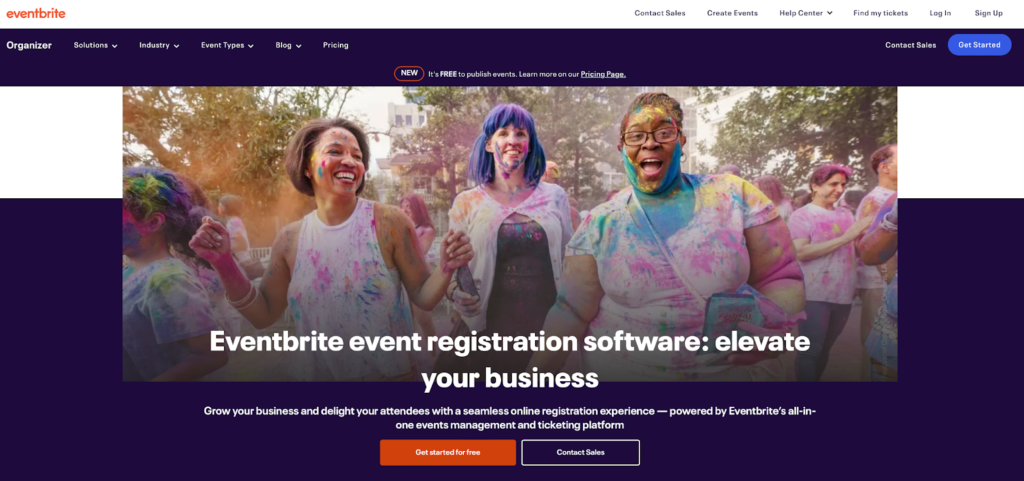Open the Blog dropdown menu
Viewport: 1024px width, 481px height.
(x=288, y=45)
